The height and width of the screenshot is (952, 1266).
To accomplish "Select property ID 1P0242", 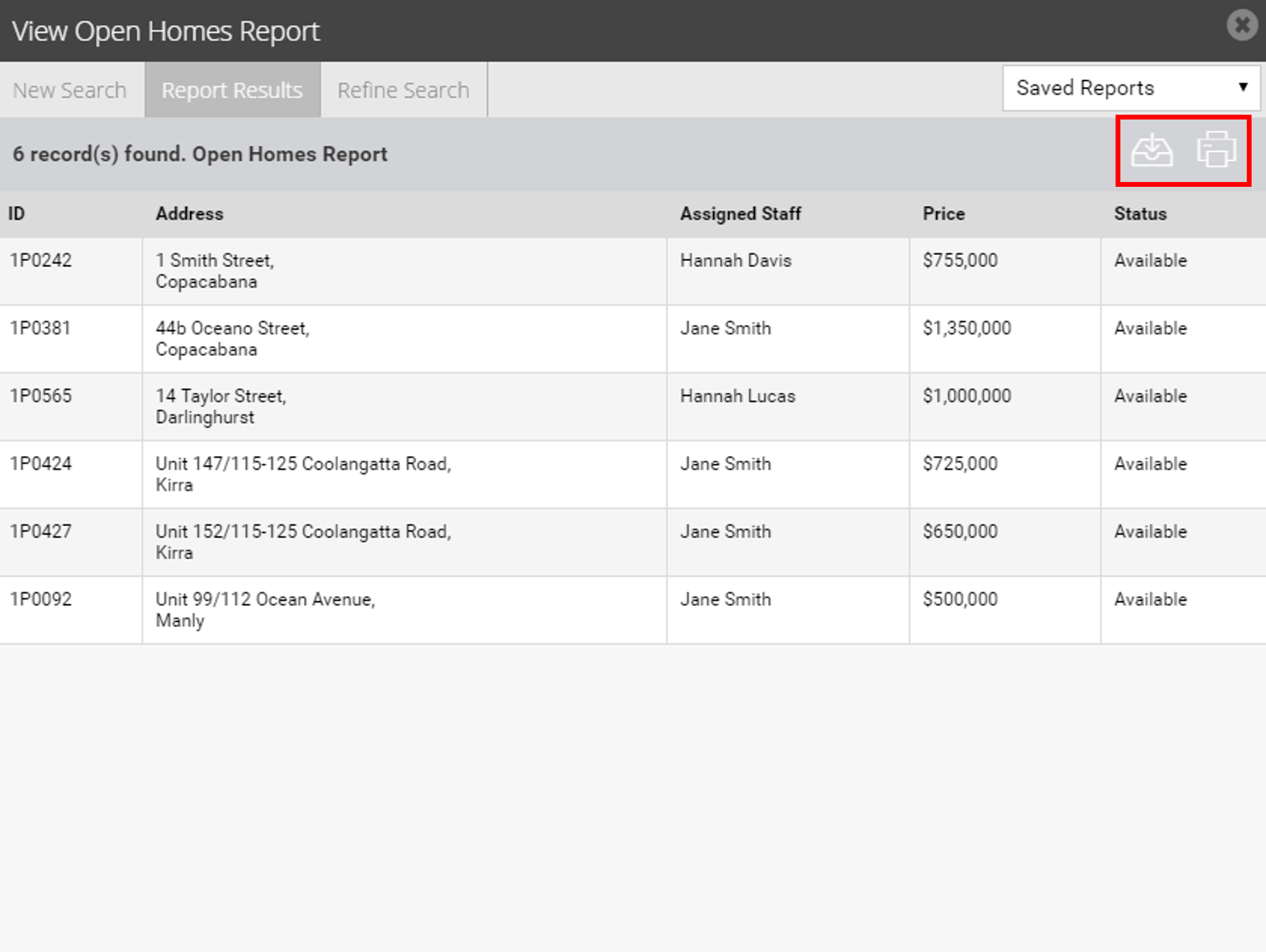I will click(x=41, y=260).
